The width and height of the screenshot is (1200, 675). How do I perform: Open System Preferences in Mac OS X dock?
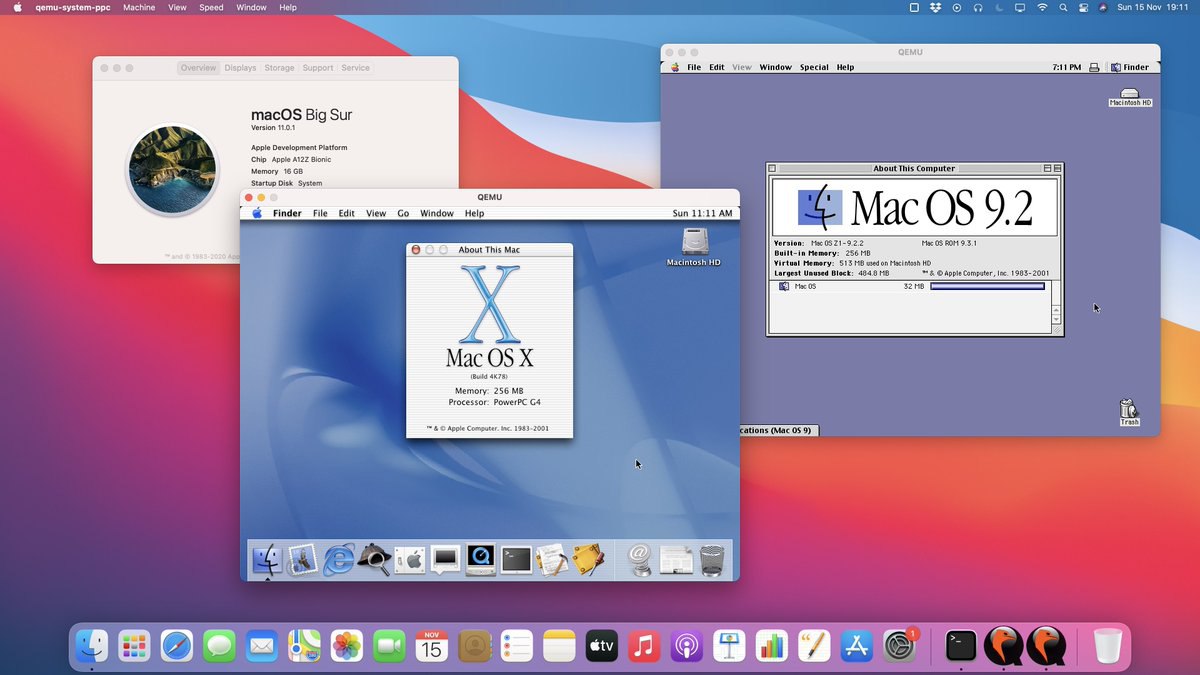[410, 560]
